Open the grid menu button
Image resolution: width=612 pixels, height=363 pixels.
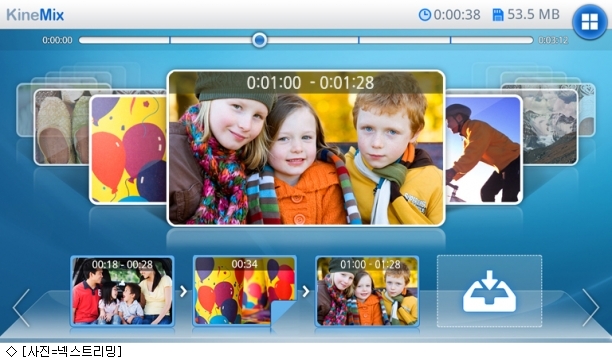tap(590, 21)
